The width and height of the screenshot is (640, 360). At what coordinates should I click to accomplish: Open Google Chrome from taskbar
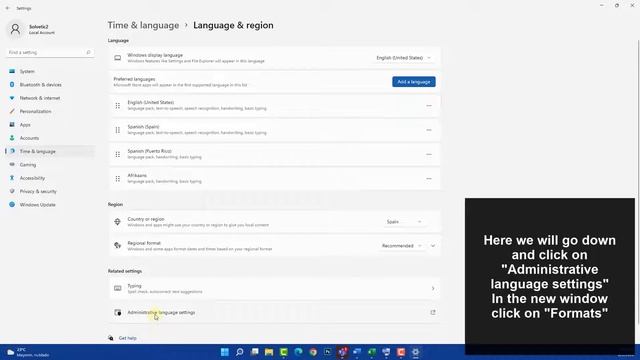313,352
